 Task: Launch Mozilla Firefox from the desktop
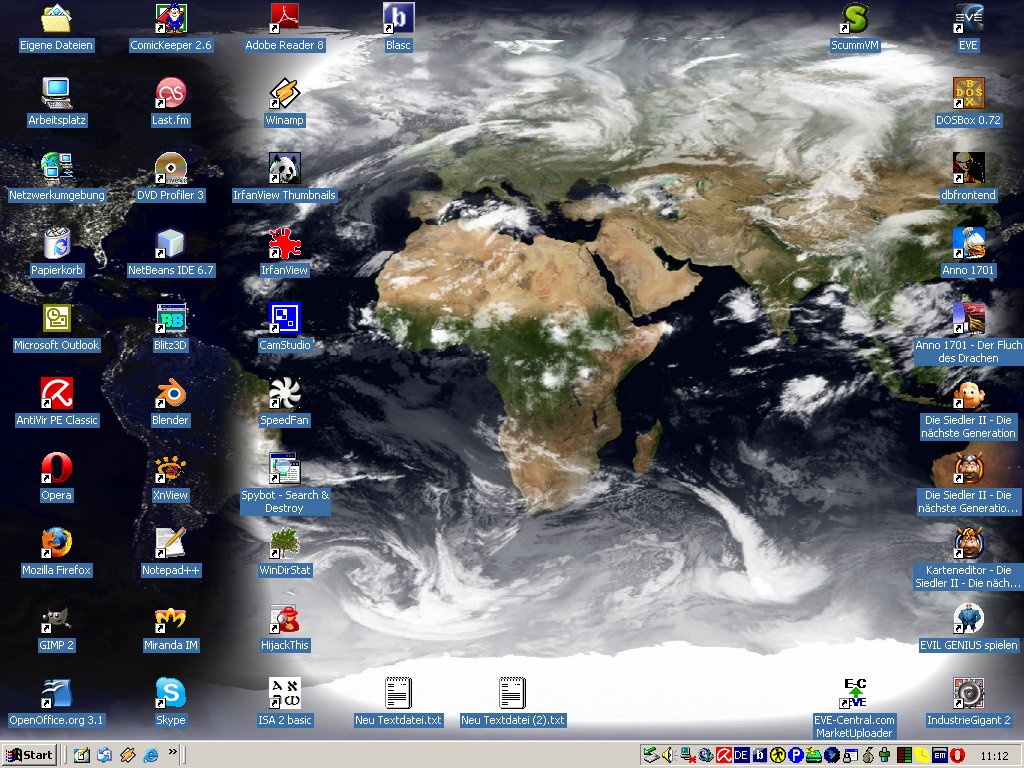[x=56, y=544]
